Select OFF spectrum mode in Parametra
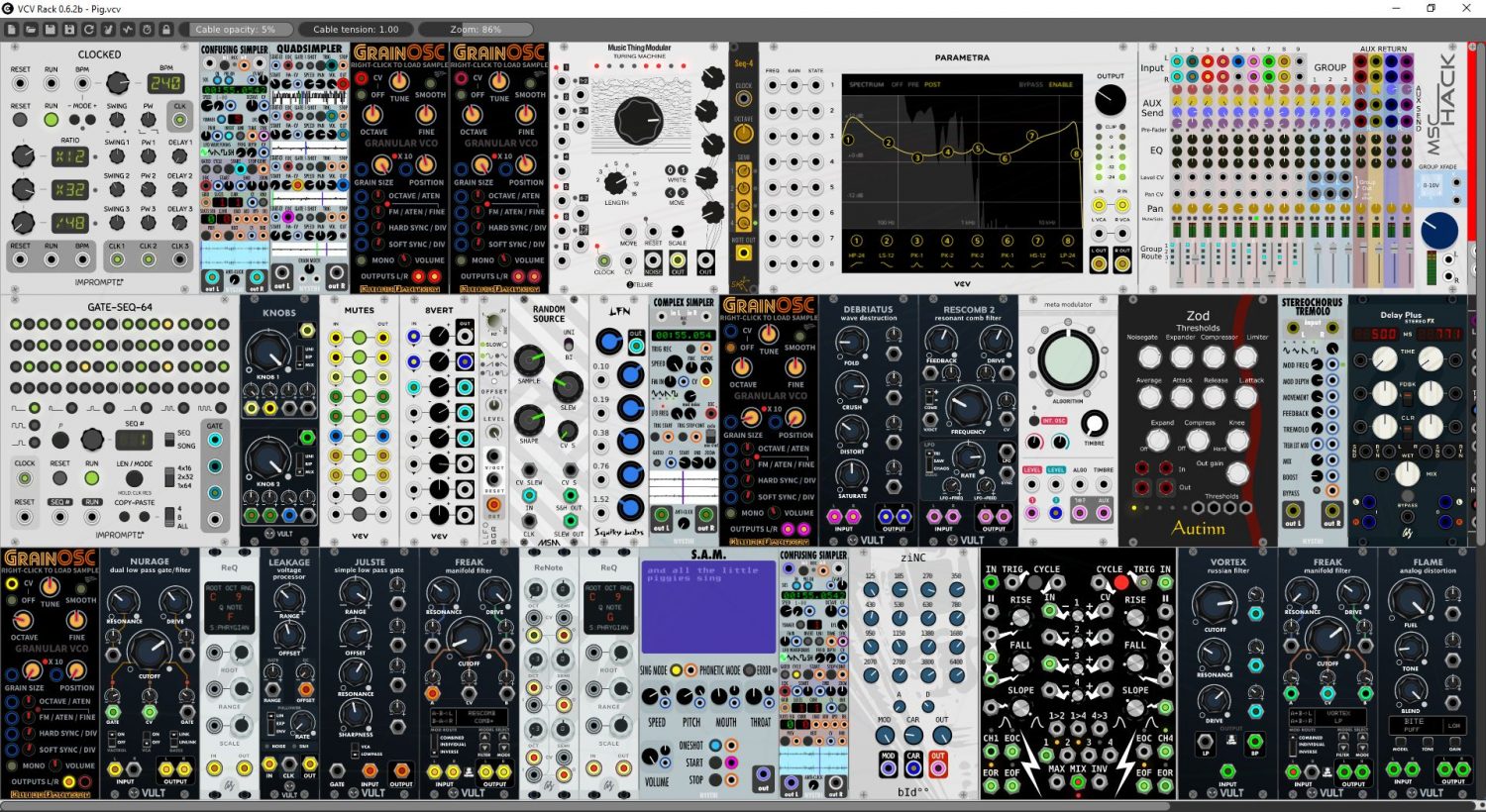This screenshot has height=812, width=1486. 897,84
